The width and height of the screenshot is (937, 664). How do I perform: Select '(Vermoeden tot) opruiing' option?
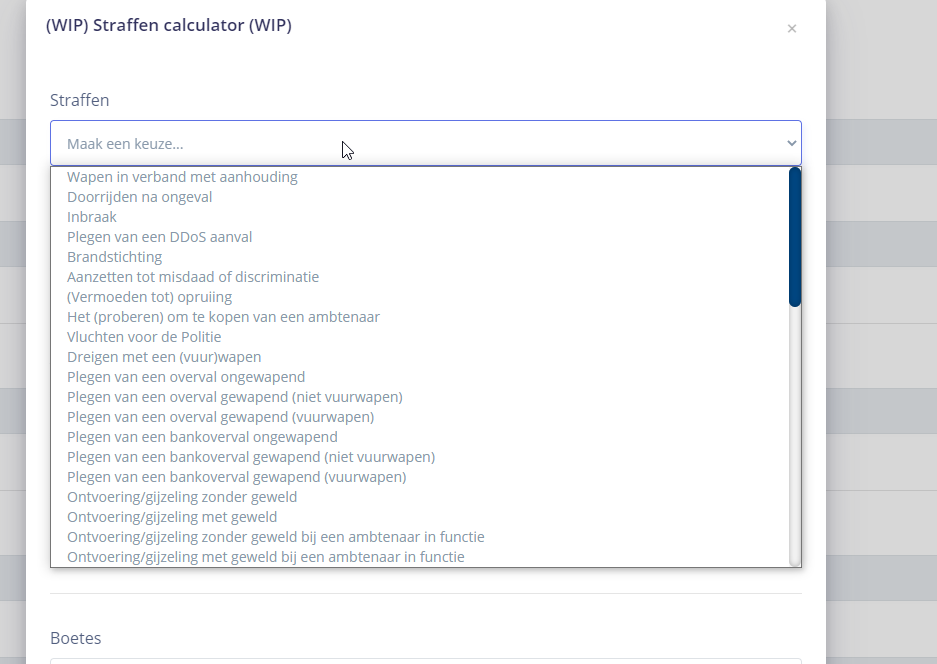coord(149,297)
